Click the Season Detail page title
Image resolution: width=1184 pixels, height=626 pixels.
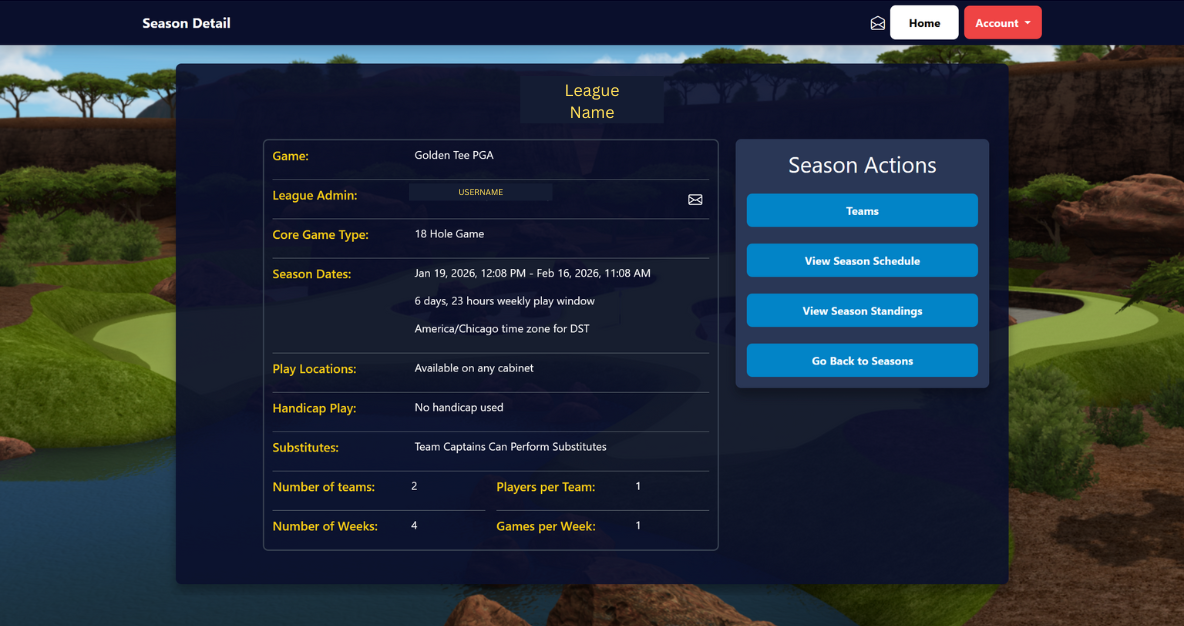186,23
